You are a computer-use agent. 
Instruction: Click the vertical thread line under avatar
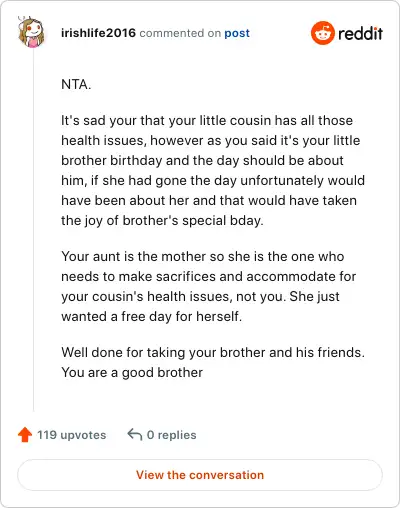pyautogui.click(x=34, y=230)
